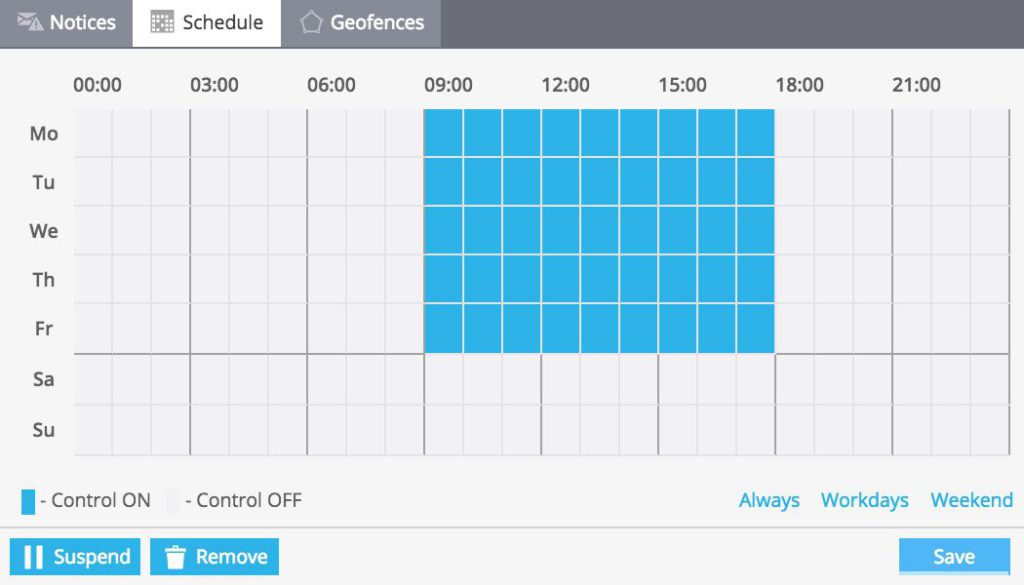Click the Schedule tab grid icon
This screenshot has height=585, width=1024.
coord(162,22)
